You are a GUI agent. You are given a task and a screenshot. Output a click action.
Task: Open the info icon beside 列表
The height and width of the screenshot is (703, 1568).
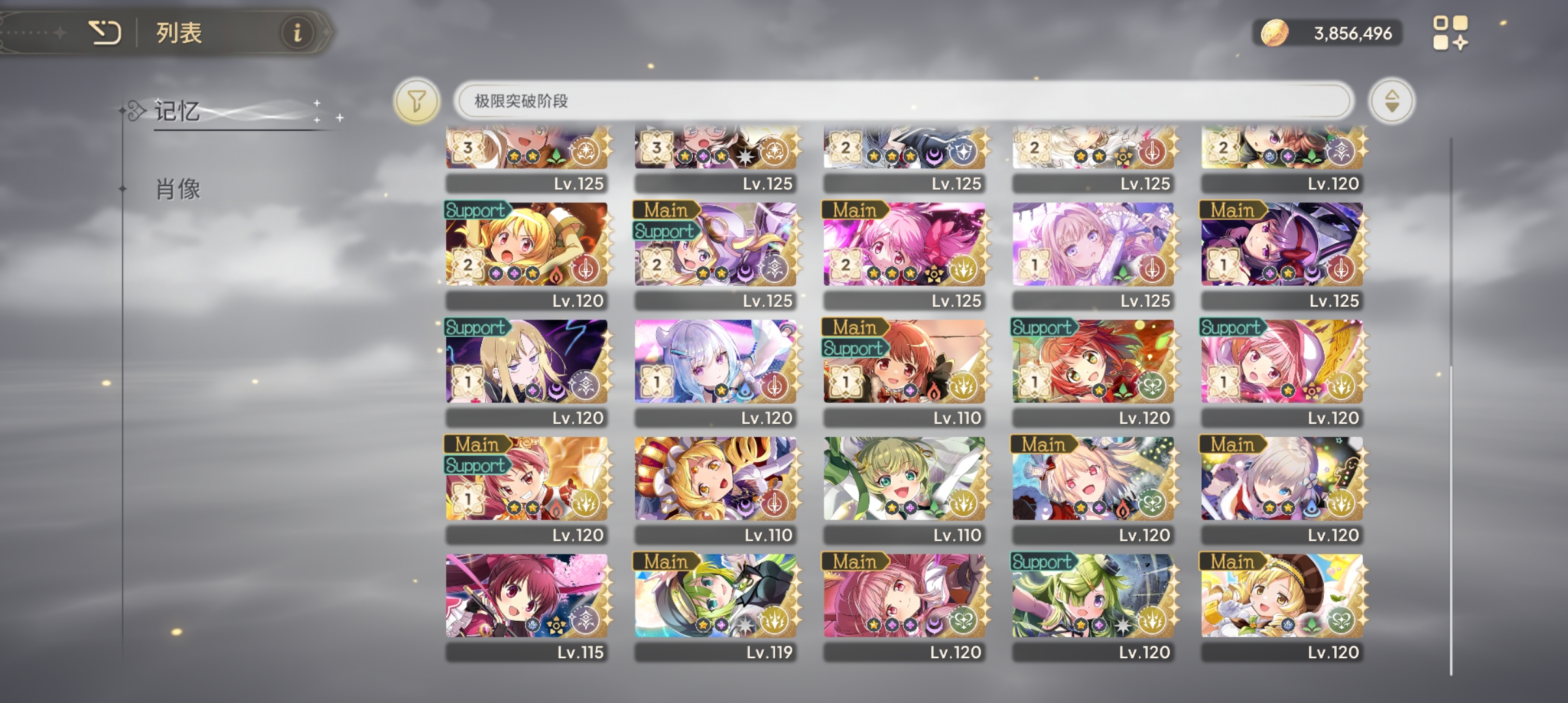coord(297,33)
